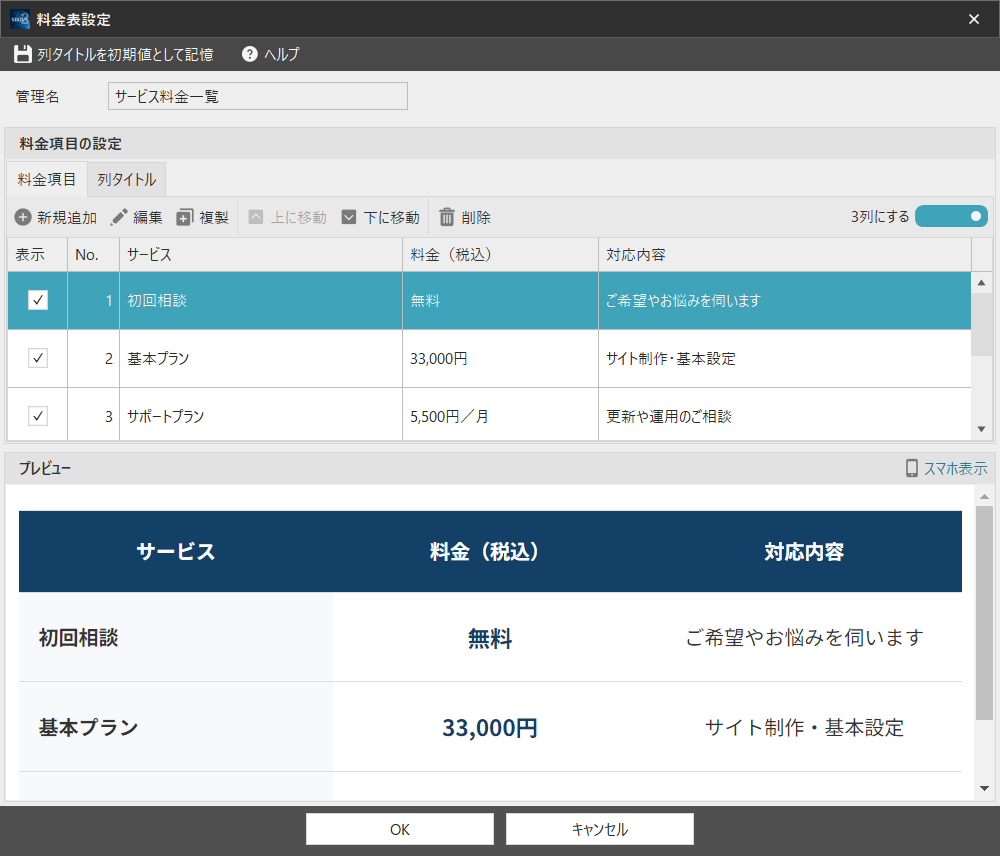Click the 複製 label

pos(214,218)
